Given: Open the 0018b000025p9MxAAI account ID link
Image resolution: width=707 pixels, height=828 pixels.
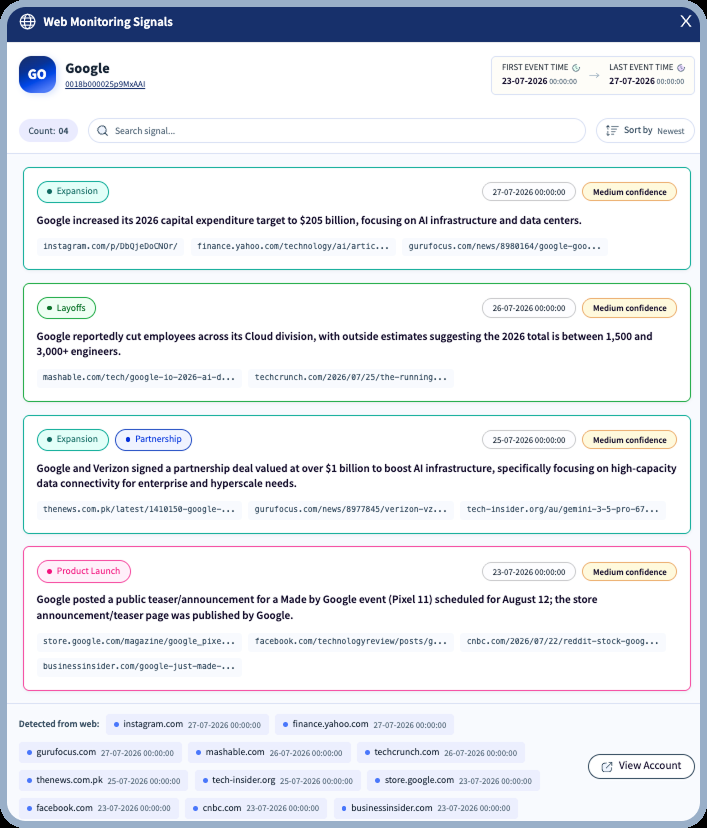Looking at the screenshot, I should pyautogui.click(x=105, y=84).
